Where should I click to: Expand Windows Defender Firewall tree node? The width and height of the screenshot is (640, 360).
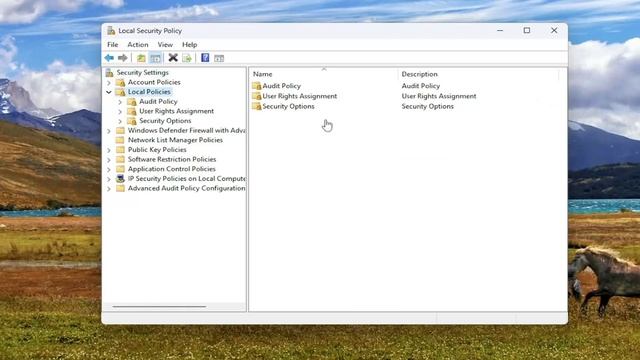109,131
